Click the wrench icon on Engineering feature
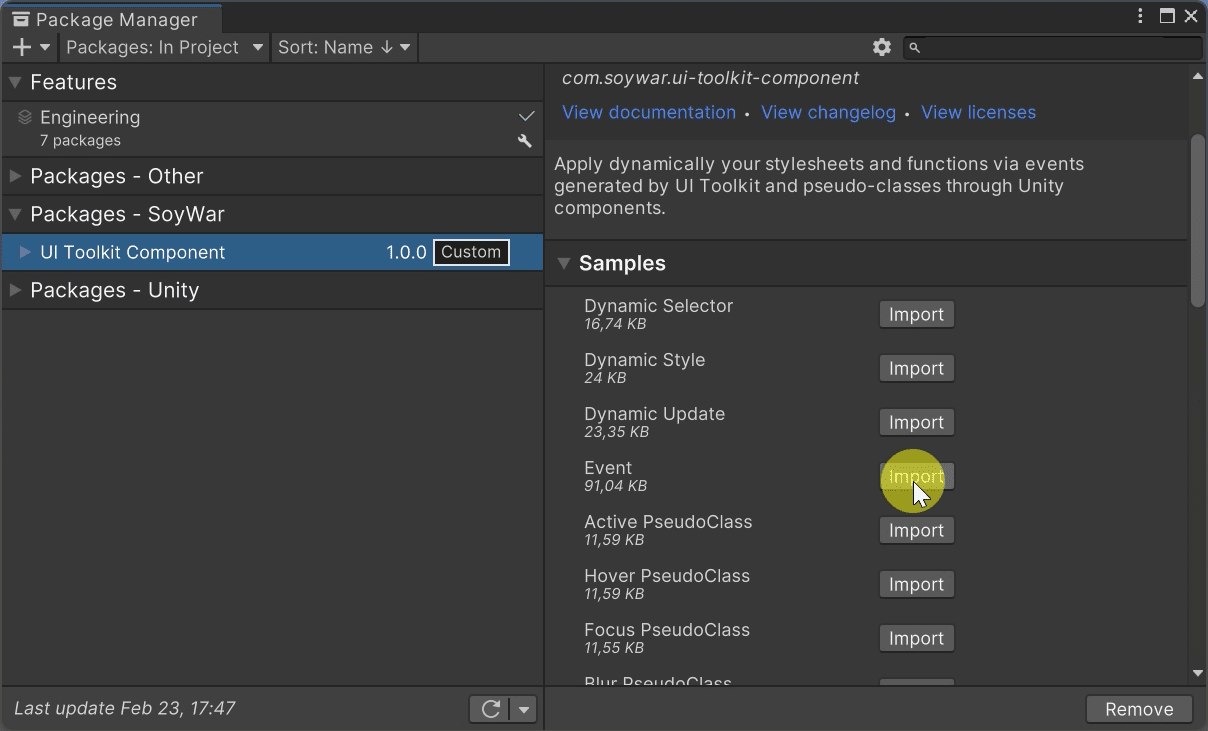The height and width of the screenshot is (731, 1208). point(525,141)
